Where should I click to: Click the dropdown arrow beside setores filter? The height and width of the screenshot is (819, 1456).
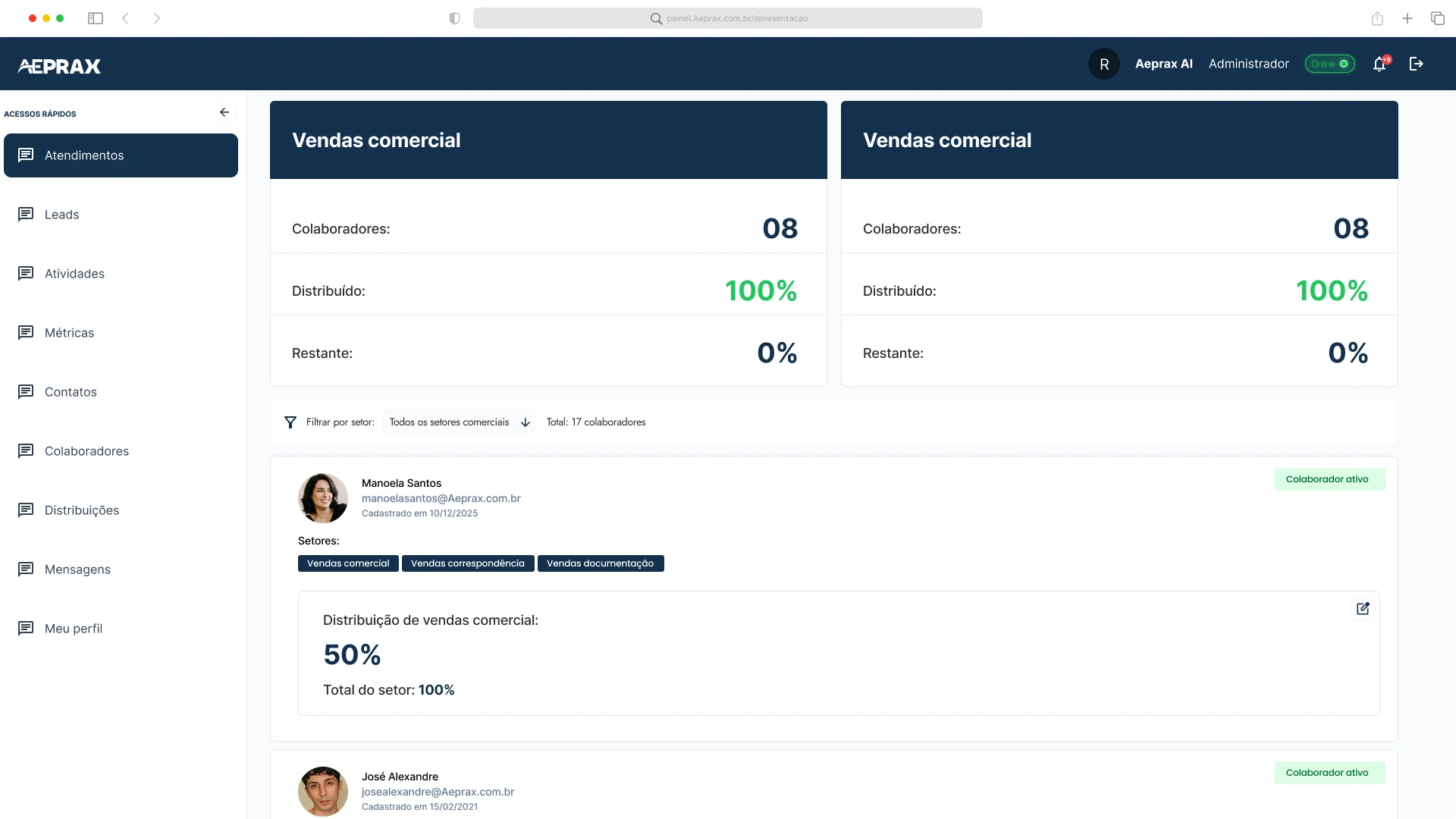[x=525, y=422]
